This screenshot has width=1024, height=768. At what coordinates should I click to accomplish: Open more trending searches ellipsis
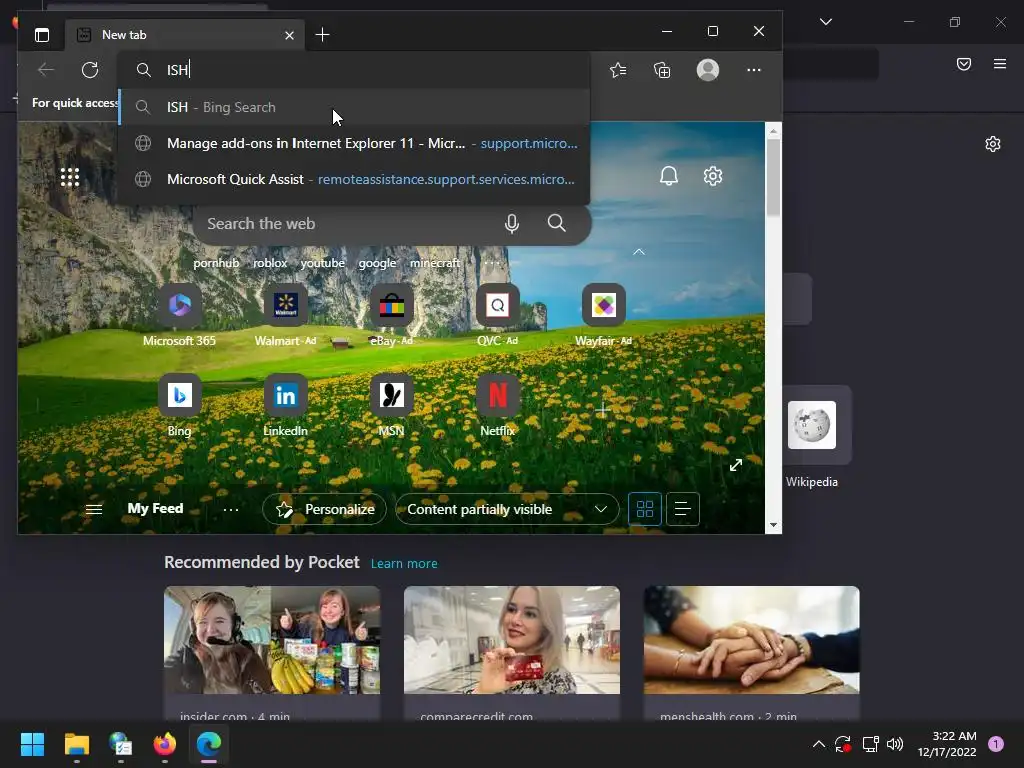492,263
